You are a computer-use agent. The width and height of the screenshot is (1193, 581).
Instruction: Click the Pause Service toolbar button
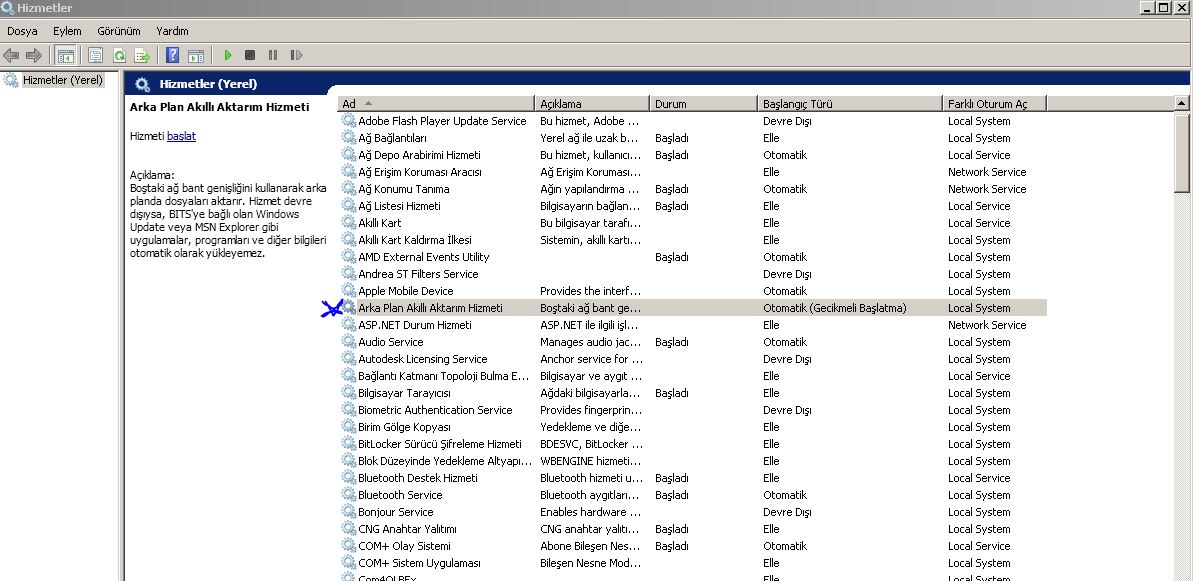[x=273, y=55]
